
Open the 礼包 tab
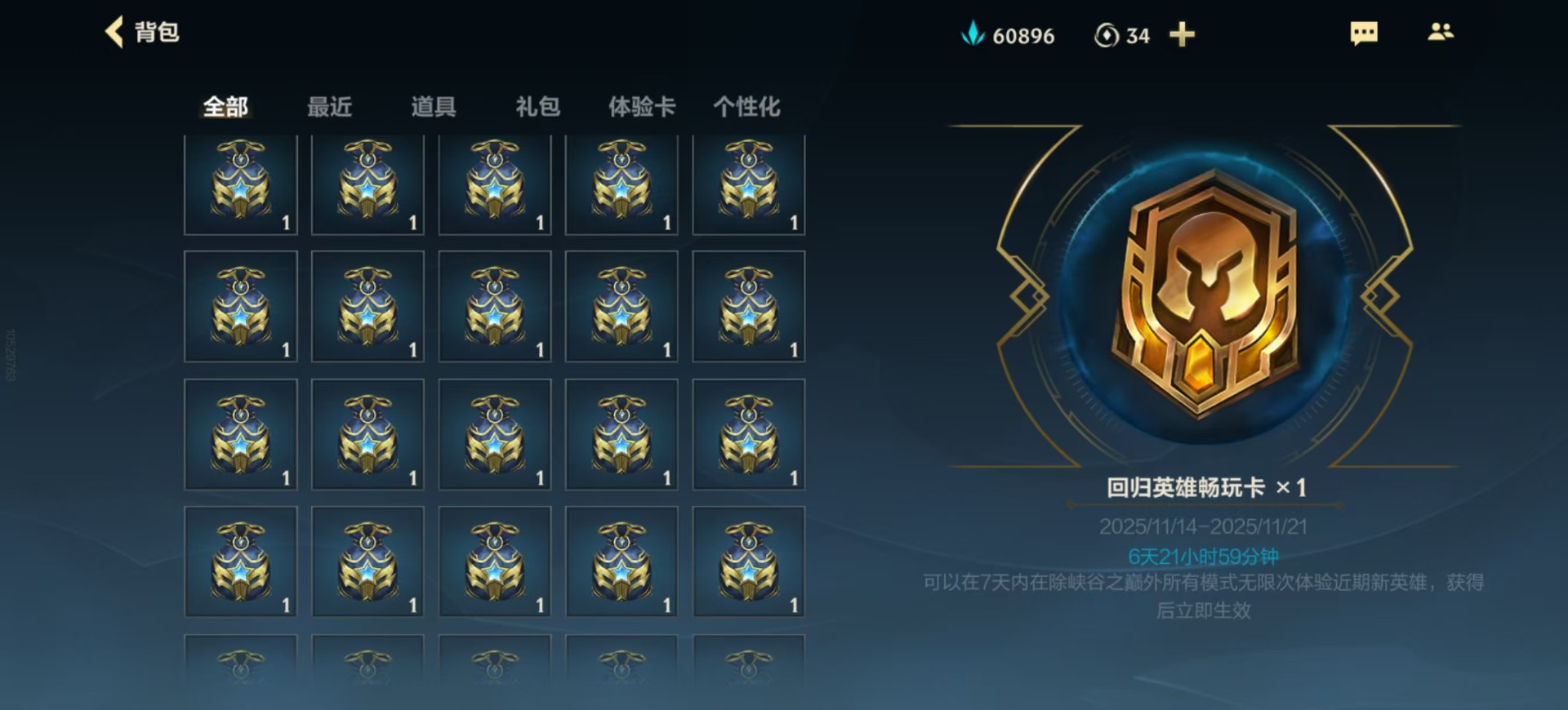(537, 106)
